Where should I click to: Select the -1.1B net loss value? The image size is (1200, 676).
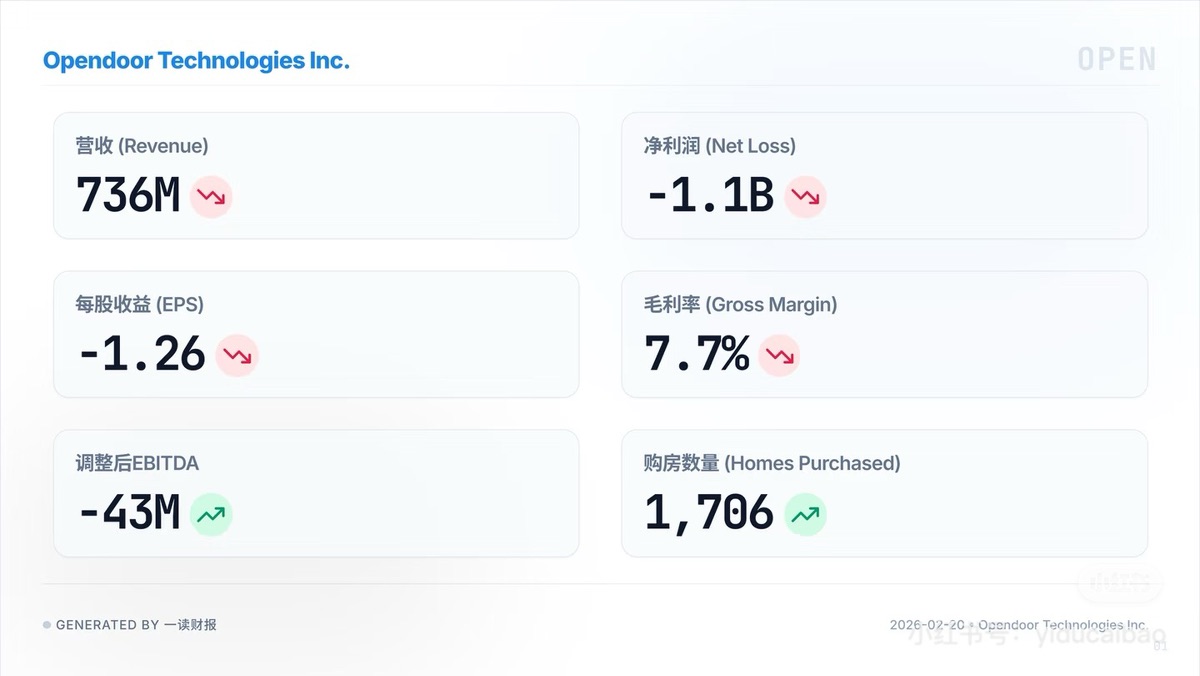click(709, 196)
